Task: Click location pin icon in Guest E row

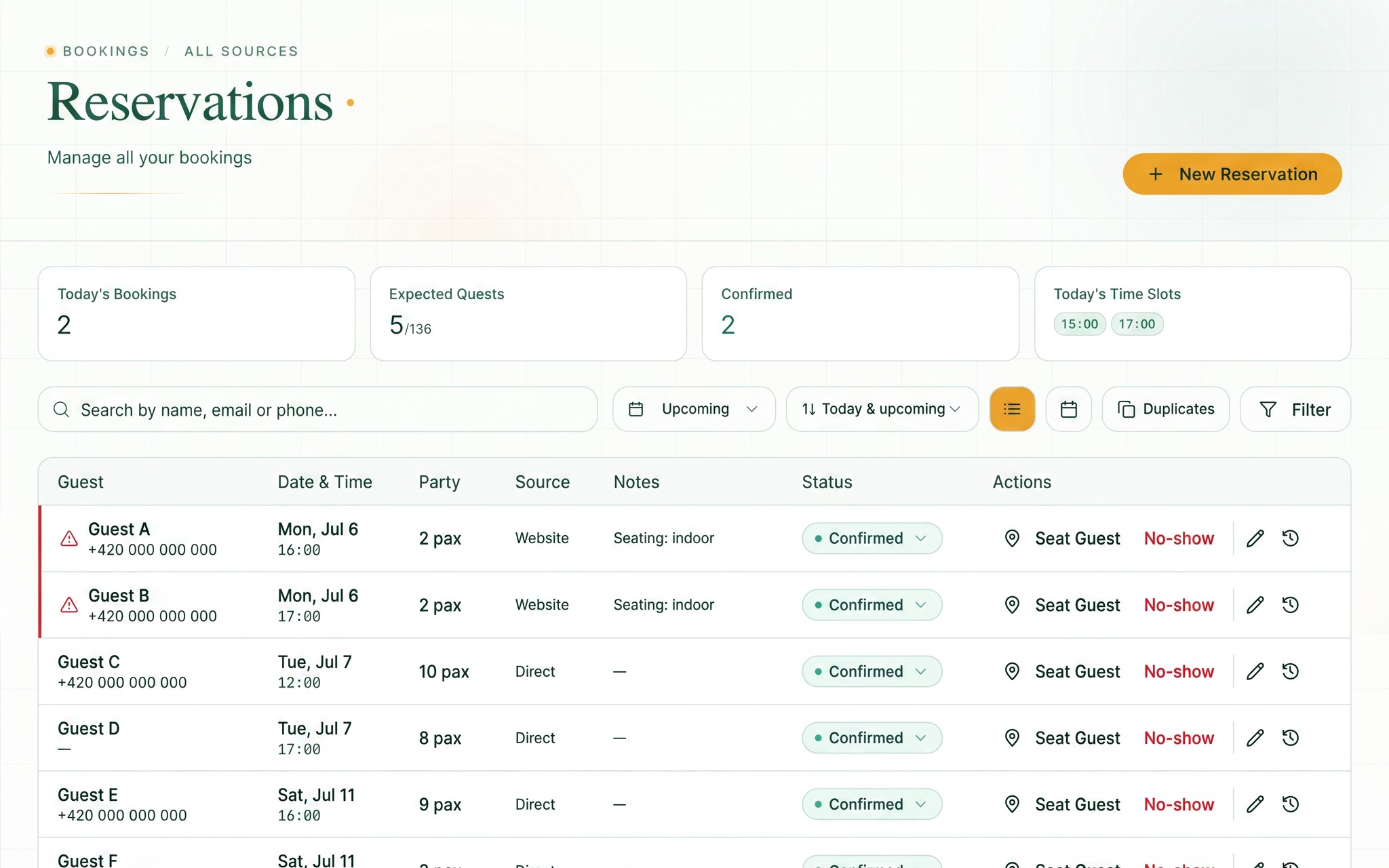Action: 1012,804
